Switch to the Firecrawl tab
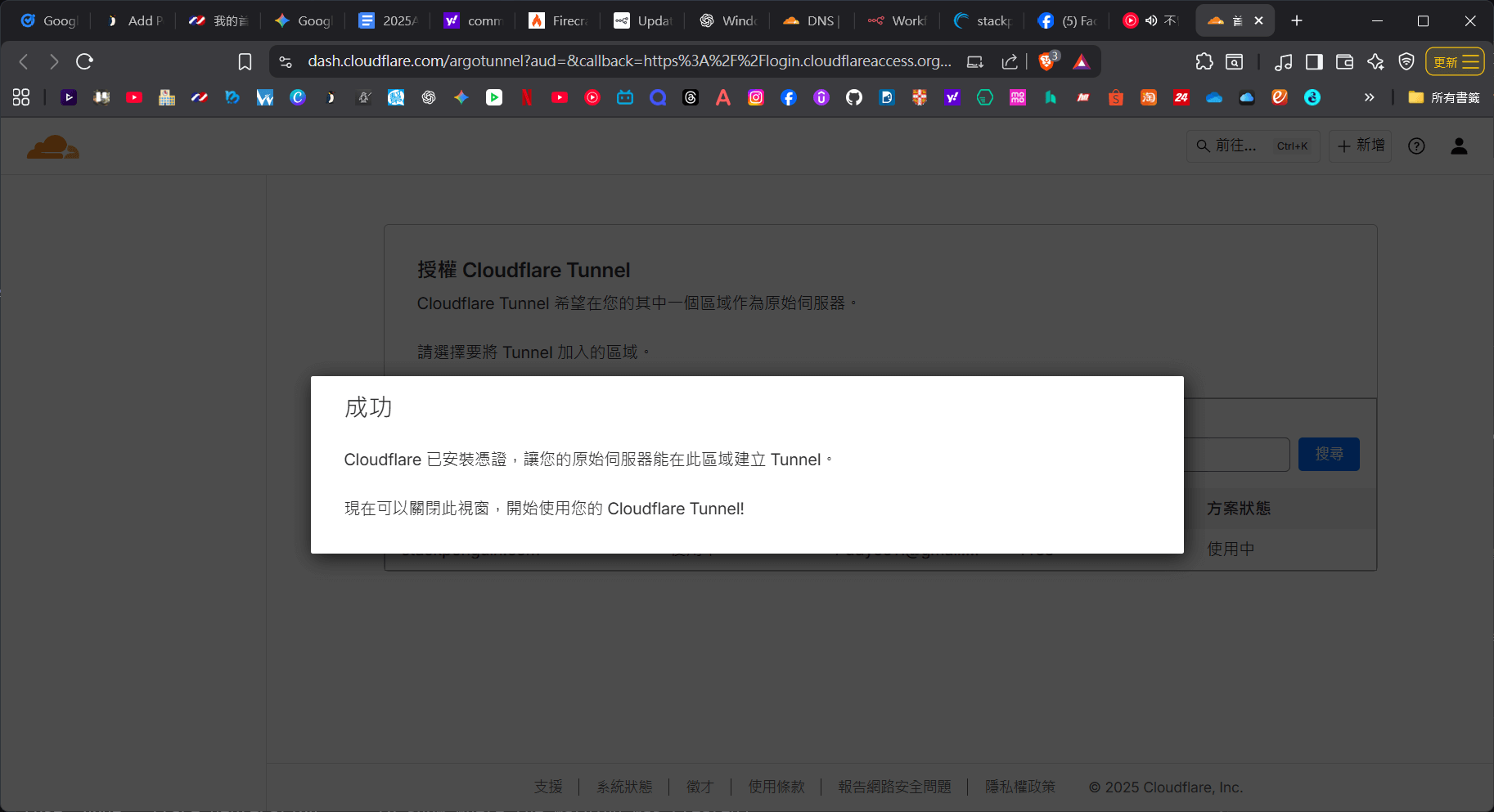The height and width of the screenshot is (812, 1494). [559, 21]
